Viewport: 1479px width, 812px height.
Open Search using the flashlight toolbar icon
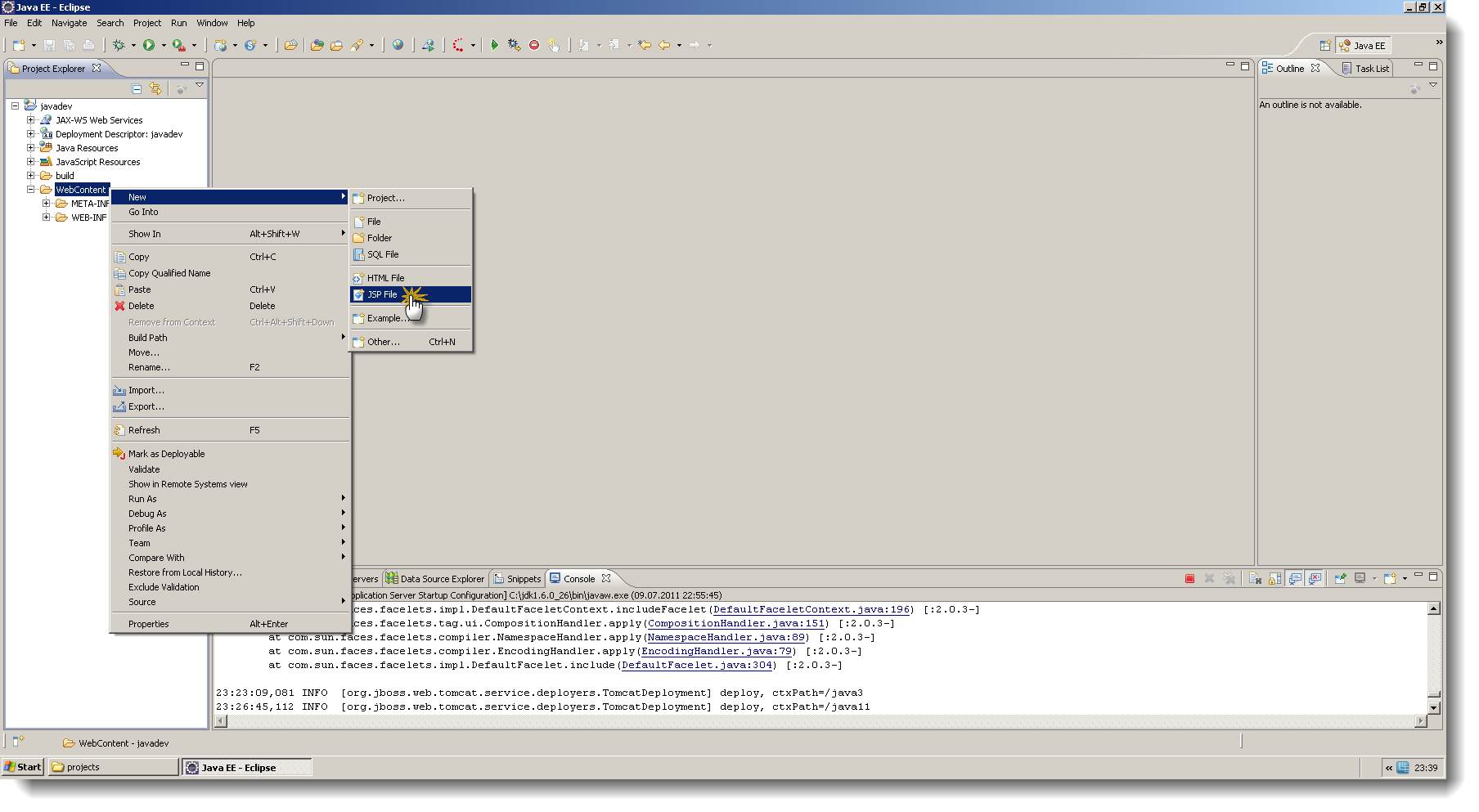coord(357,45)
